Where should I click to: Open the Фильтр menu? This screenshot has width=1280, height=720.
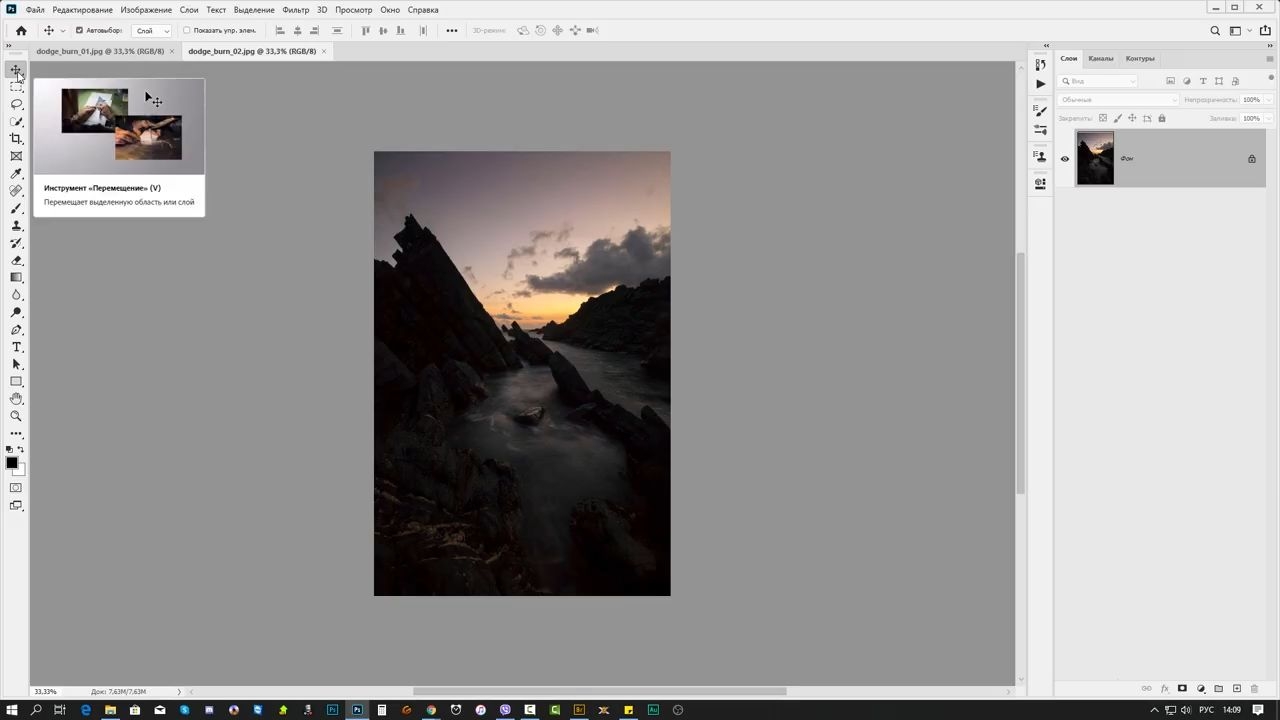coord(296,10)
